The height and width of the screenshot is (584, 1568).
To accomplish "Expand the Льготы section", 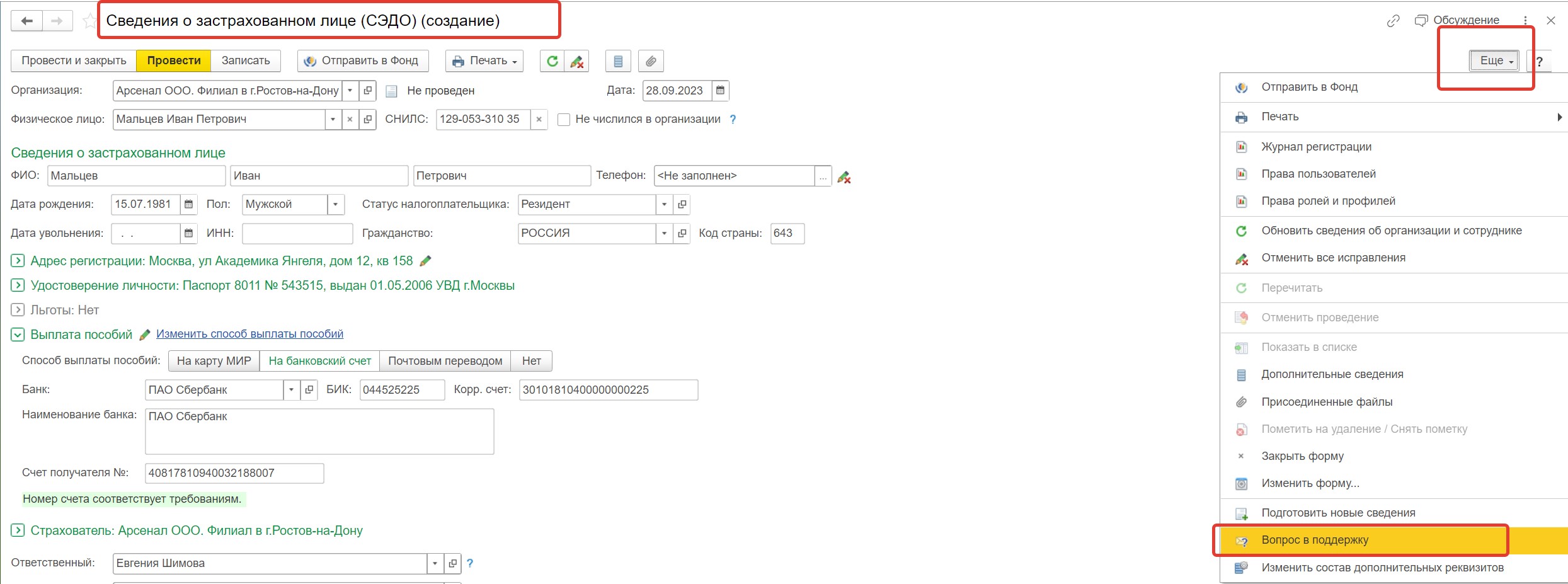I will click(x=18, y=310).
